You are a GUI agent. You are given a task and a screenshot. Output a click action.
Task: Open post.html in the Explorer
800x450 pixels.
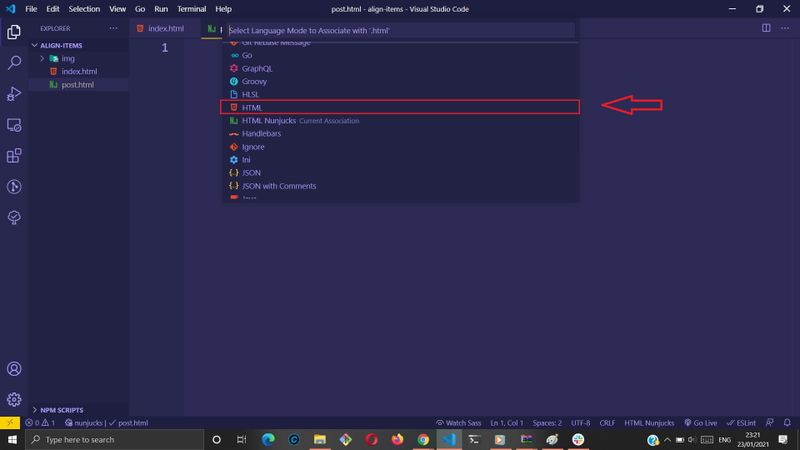pos(77,85)
